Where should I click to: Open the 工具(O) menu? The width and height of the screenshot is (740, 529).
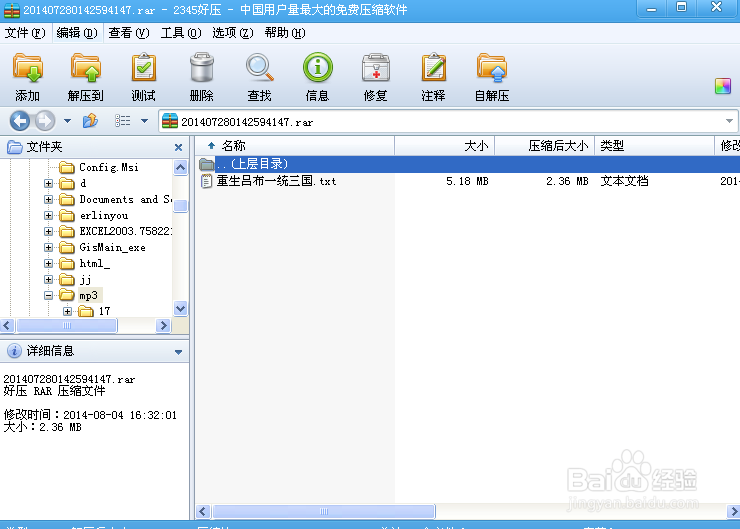pos(181,33)
